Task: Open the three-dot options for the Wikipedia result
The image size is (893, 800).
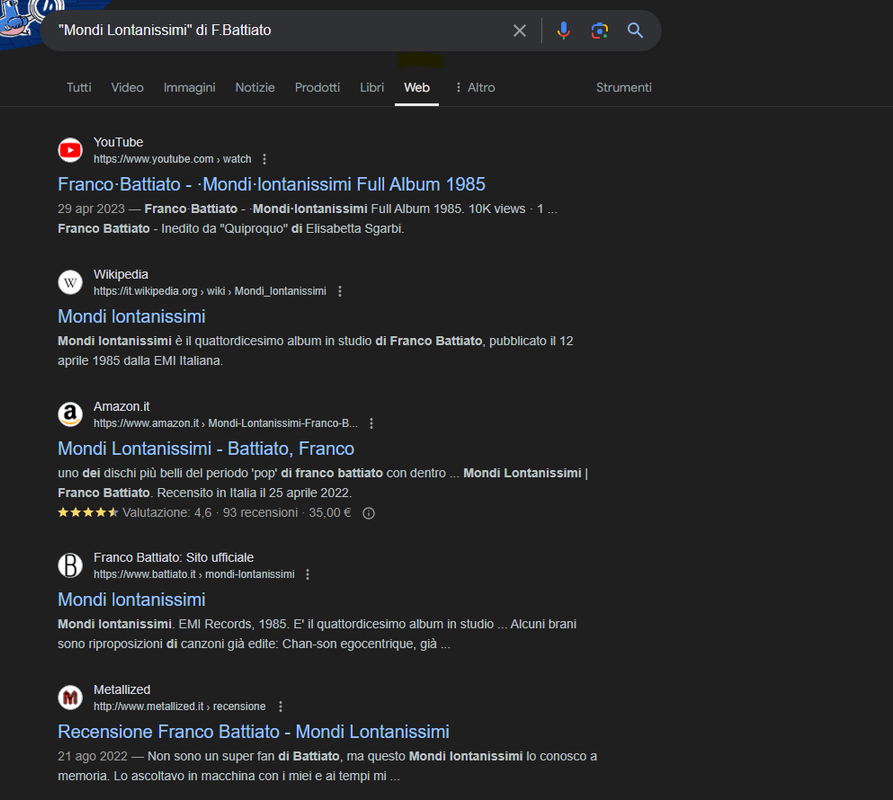Action: (340, 292)
